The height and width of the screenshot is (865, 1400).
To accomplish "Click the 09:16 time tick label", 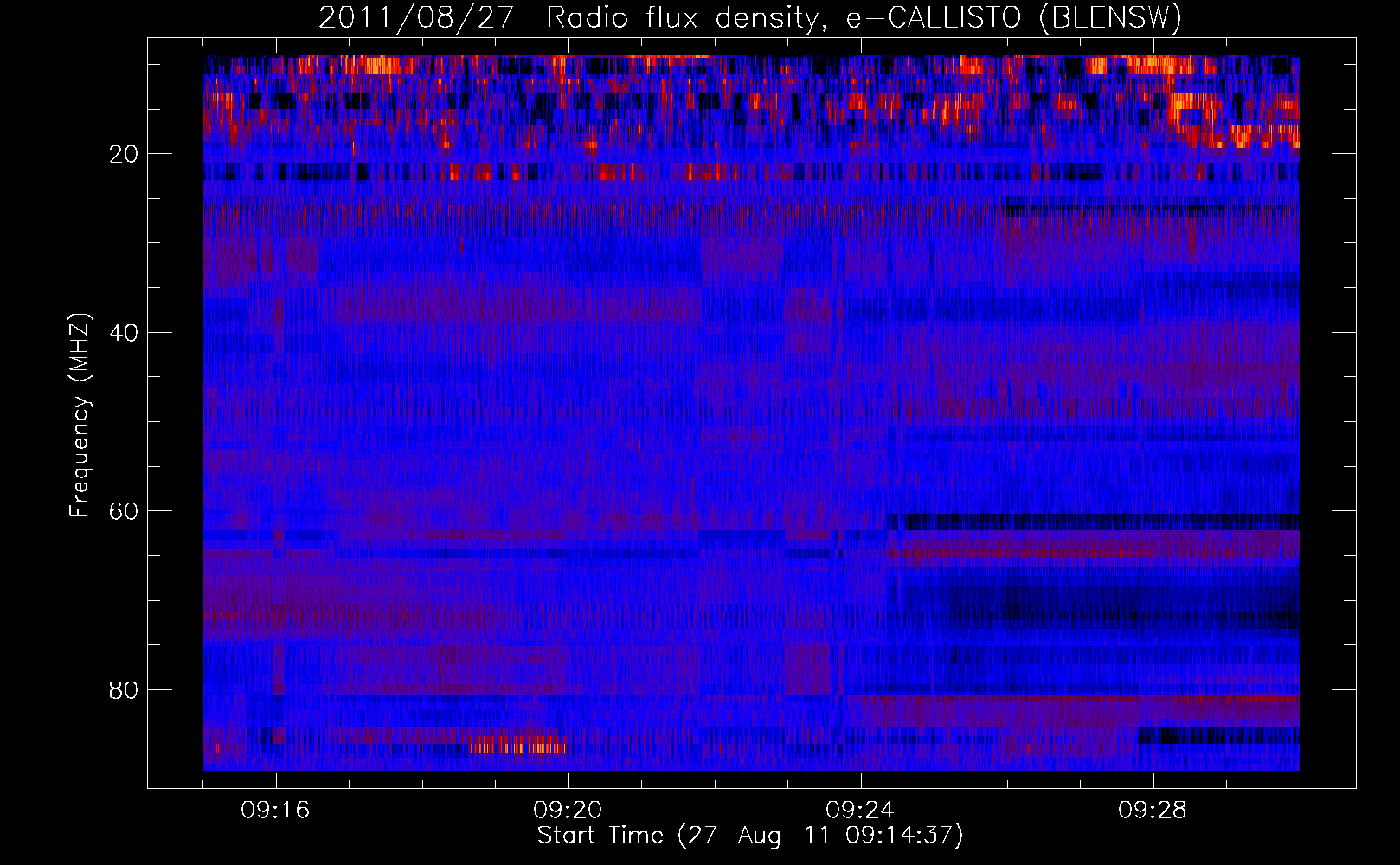I will (275, 811).
